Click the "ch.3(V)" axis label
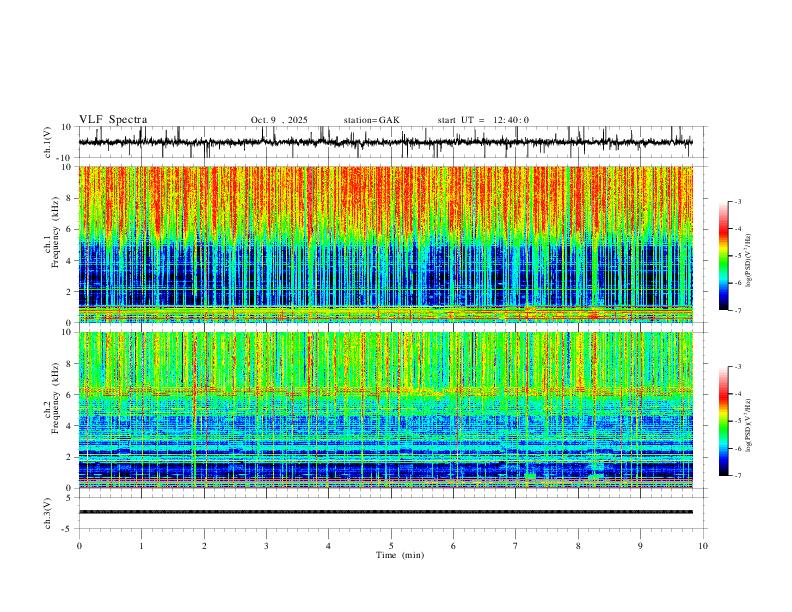792x612 pixels. coord(48,513)
